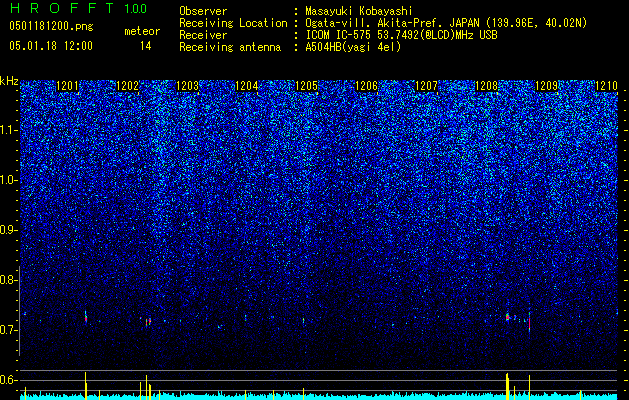Click the date stamp 05.01.18 12:00
This screenshot has height=400, width=629.
pyautogui.click(x=51, y=46)
